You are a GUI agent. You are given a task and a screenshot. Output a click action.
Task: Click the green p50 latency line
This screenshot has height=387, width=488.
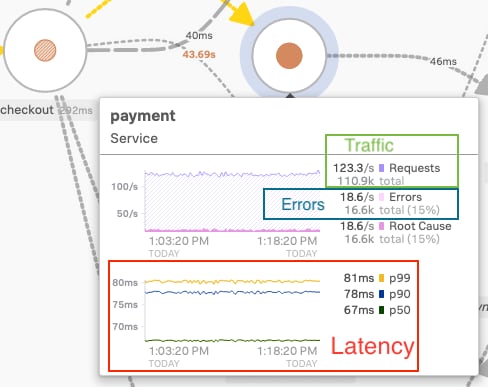[232, 340]
